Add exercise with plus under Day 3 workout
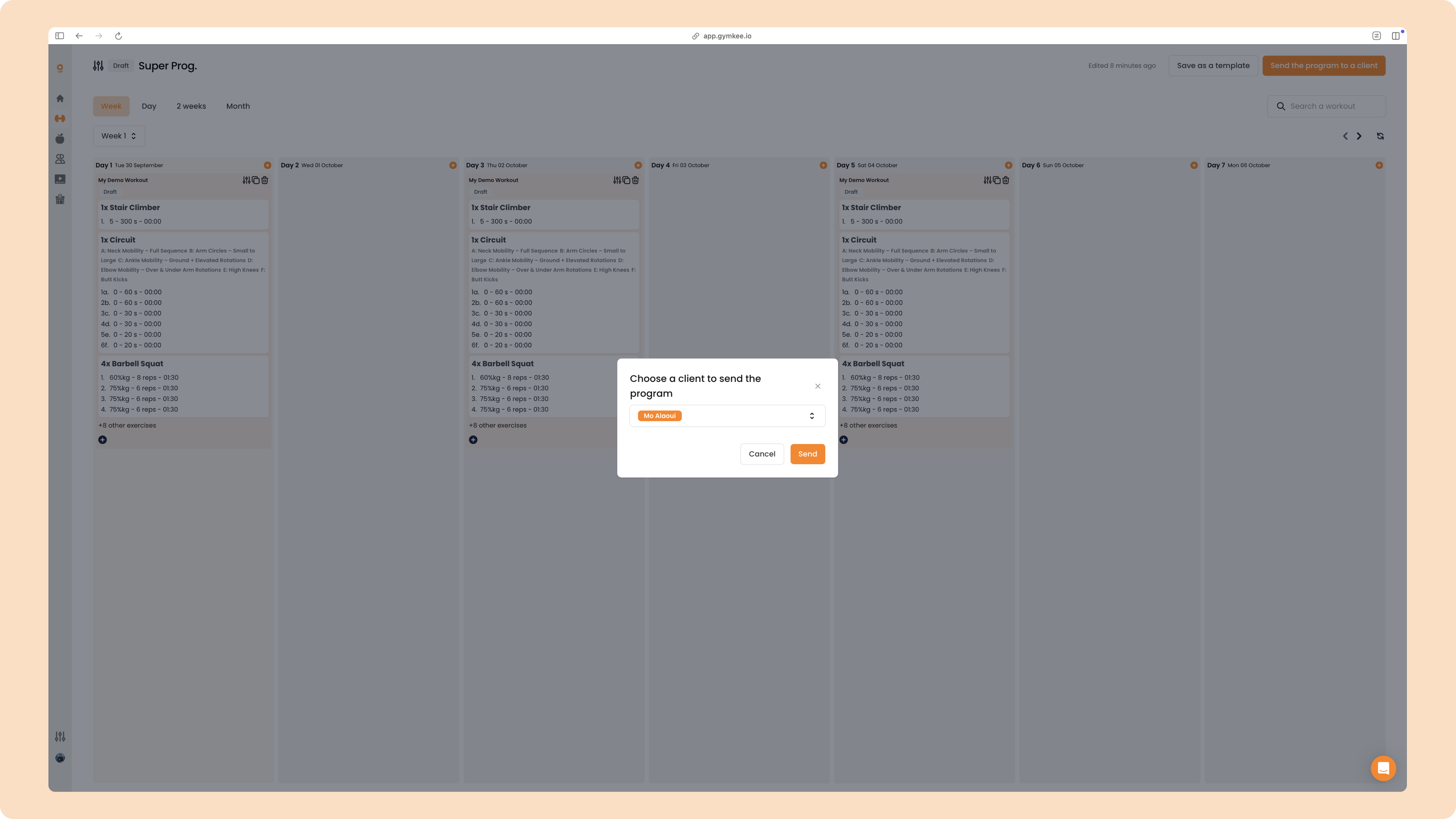 473,439
